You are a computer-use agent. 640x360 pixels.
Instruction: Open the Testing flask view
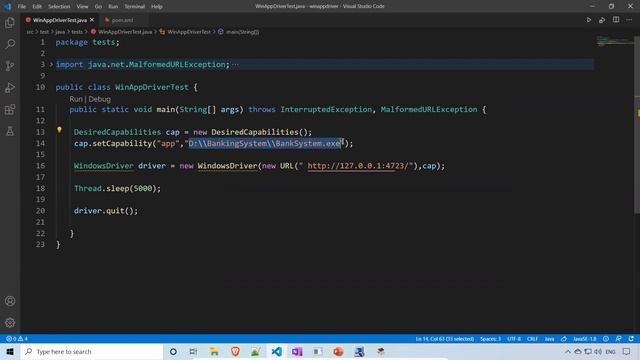[10, 131]
